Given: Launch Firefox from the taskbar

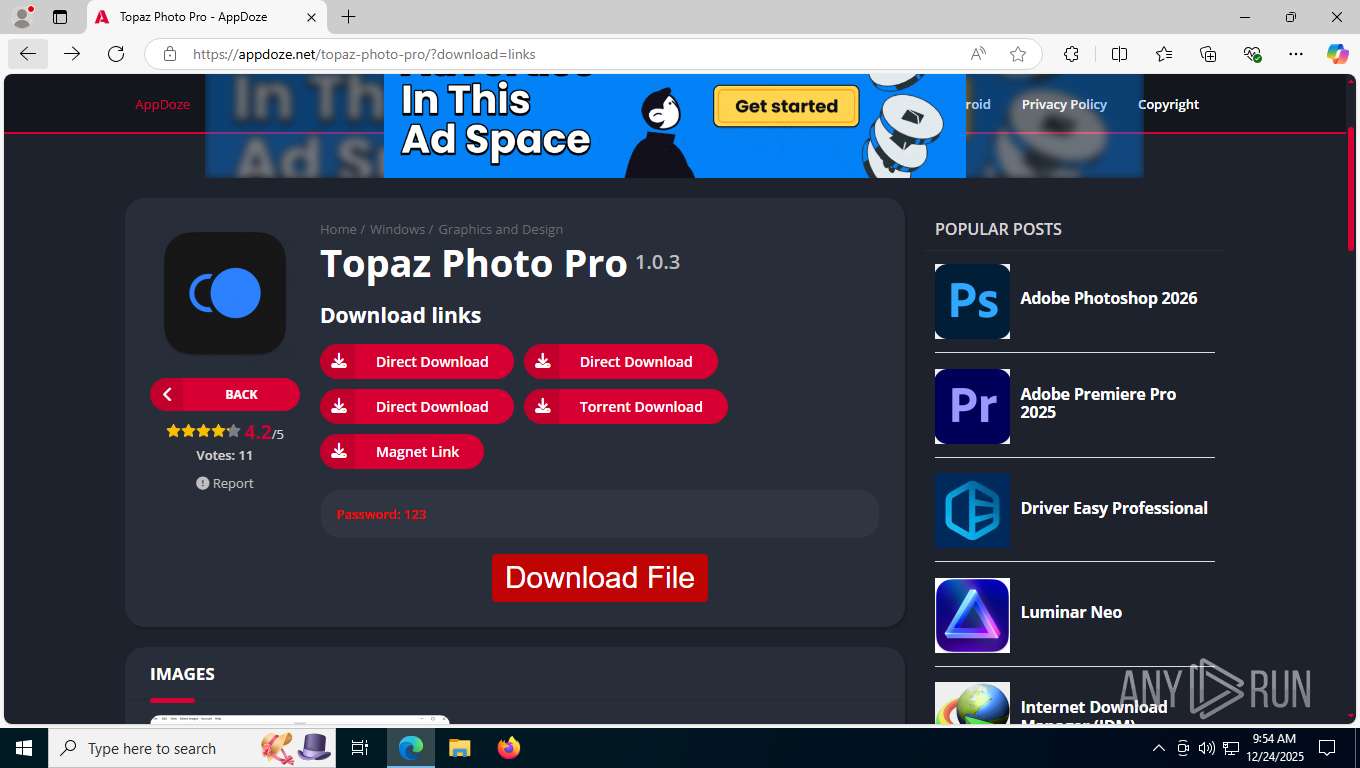Looking at the screenshot, I should click(509, 748).
